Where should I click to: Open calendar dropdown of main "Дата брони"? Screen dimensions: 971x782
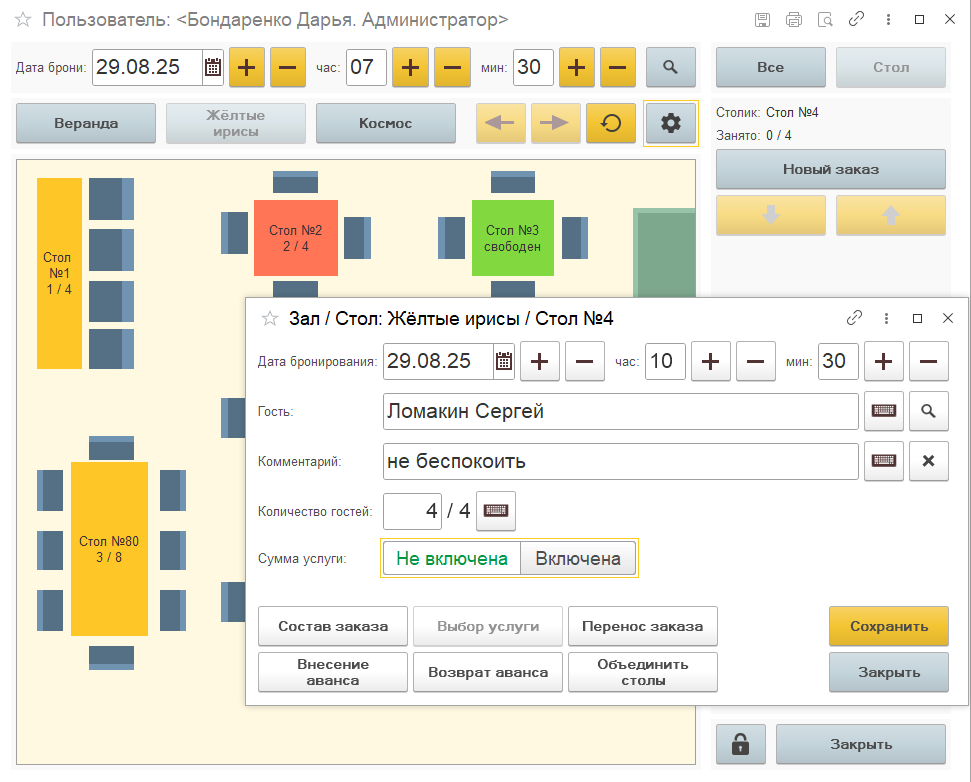pos(213,68)
